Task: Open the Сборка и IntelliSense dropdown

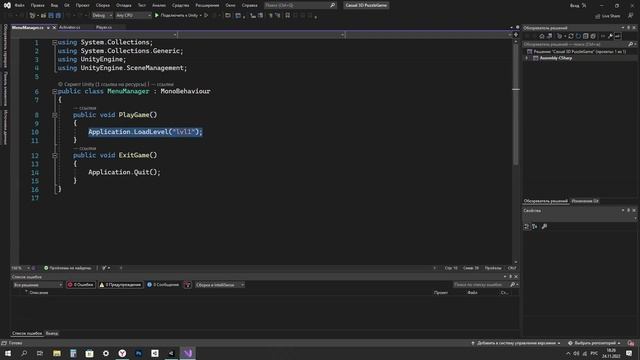Action: [220, 285]
